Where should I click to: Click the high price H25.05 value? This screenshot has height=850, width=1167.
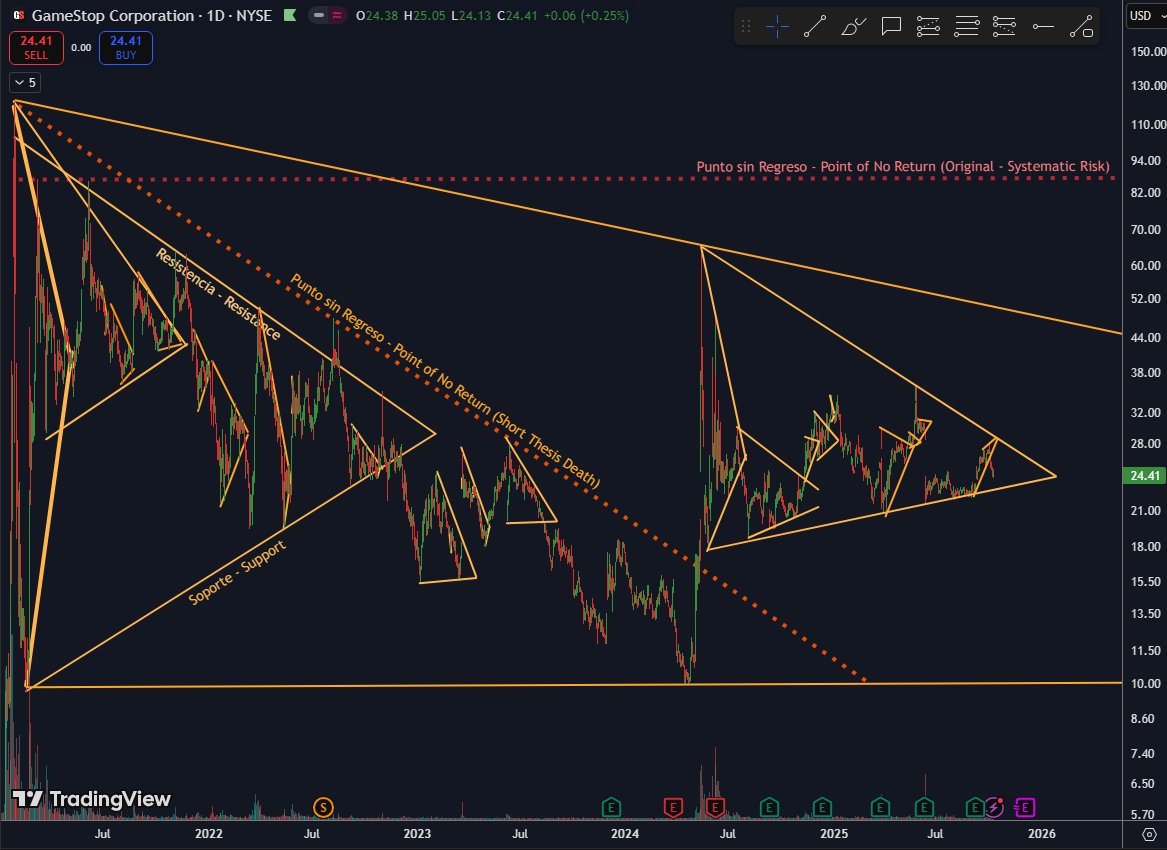[x=424, y=15]
